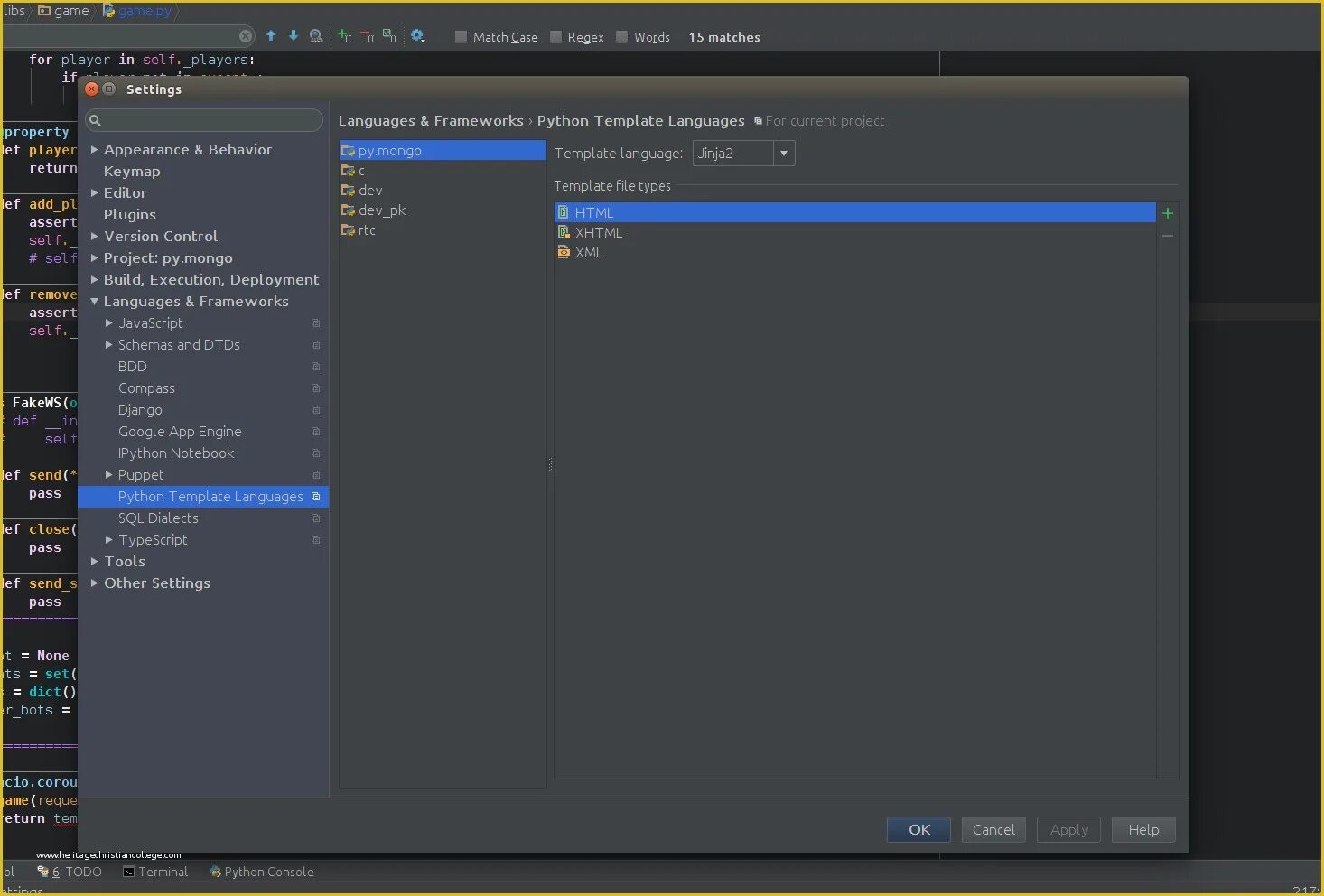Viewport: 1324px width, 896px height.
Task: Select Google App Engine settings
Action: (180, 432)
